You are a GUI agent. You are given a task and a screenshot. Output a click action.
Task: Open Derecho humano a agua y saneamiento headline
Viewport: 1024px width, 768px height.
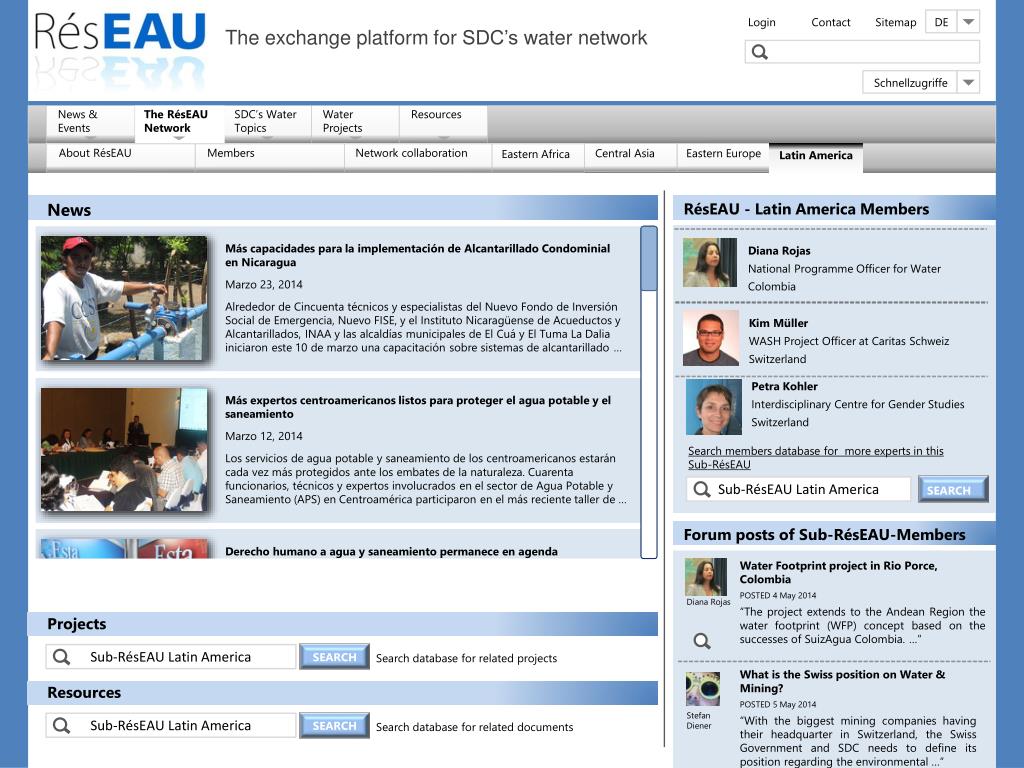391,552
